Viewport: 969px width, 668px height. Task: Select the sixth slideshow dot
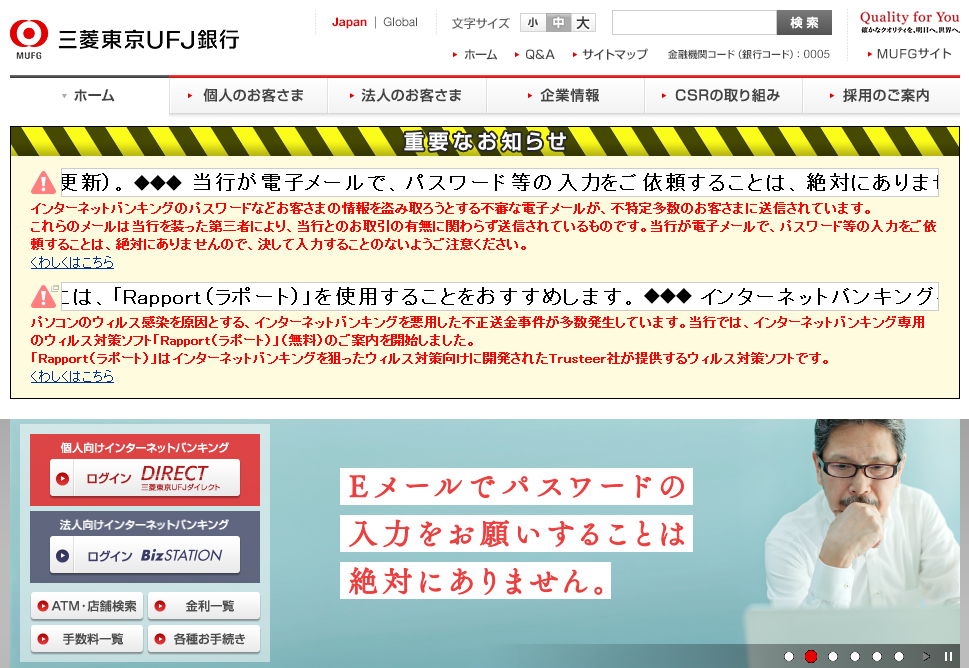click(899, 656)
